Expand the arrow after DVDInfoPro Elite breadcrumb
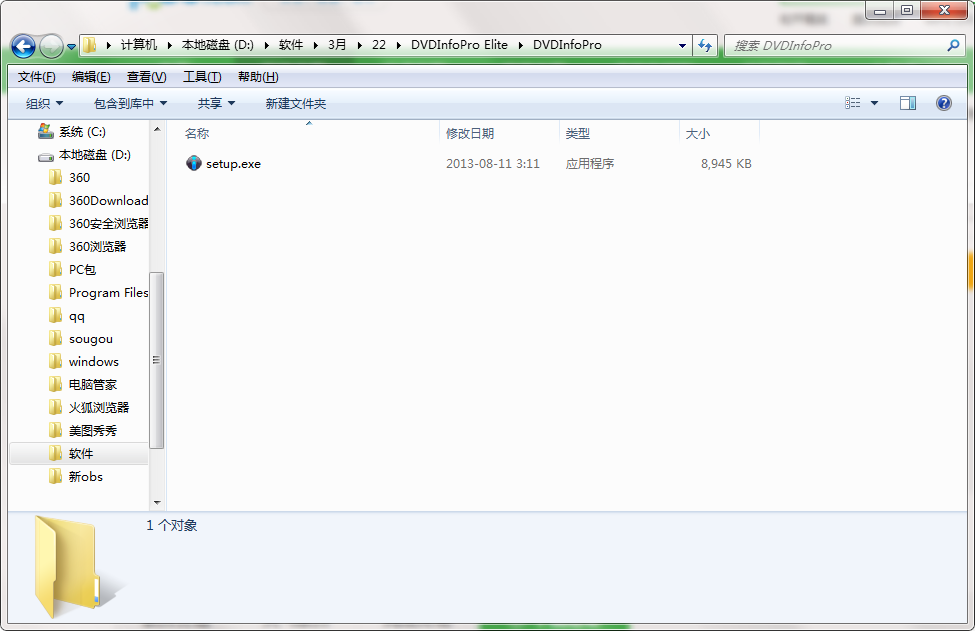Viewport: 975px width, 631px height. click(520, 45)
